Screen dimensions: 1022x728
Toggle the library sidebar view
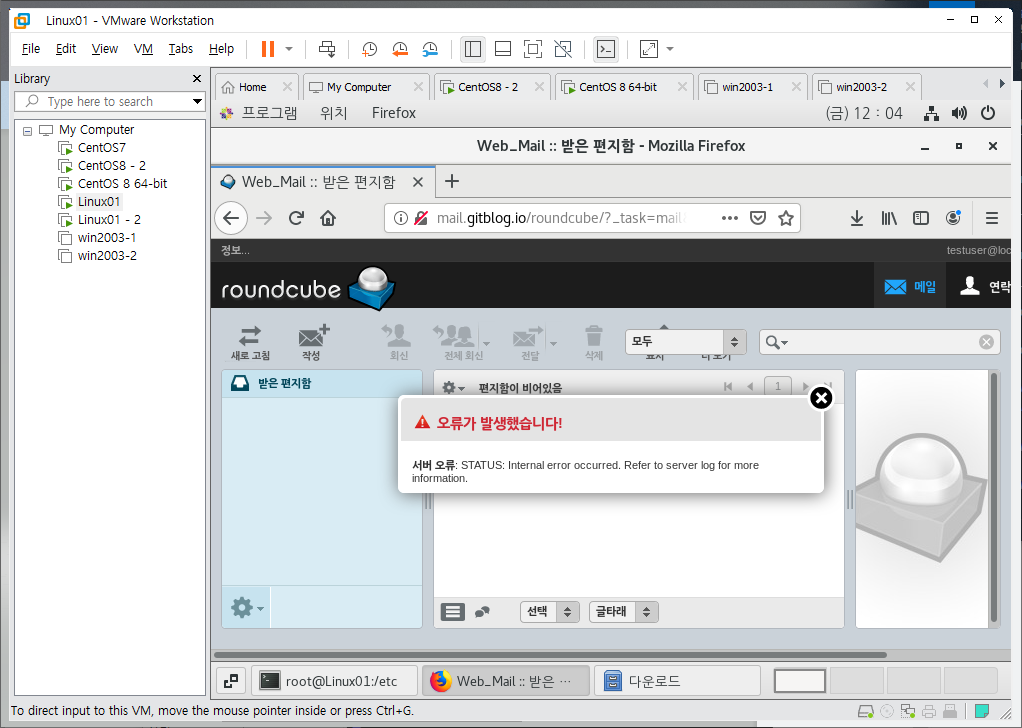point(473,49)
